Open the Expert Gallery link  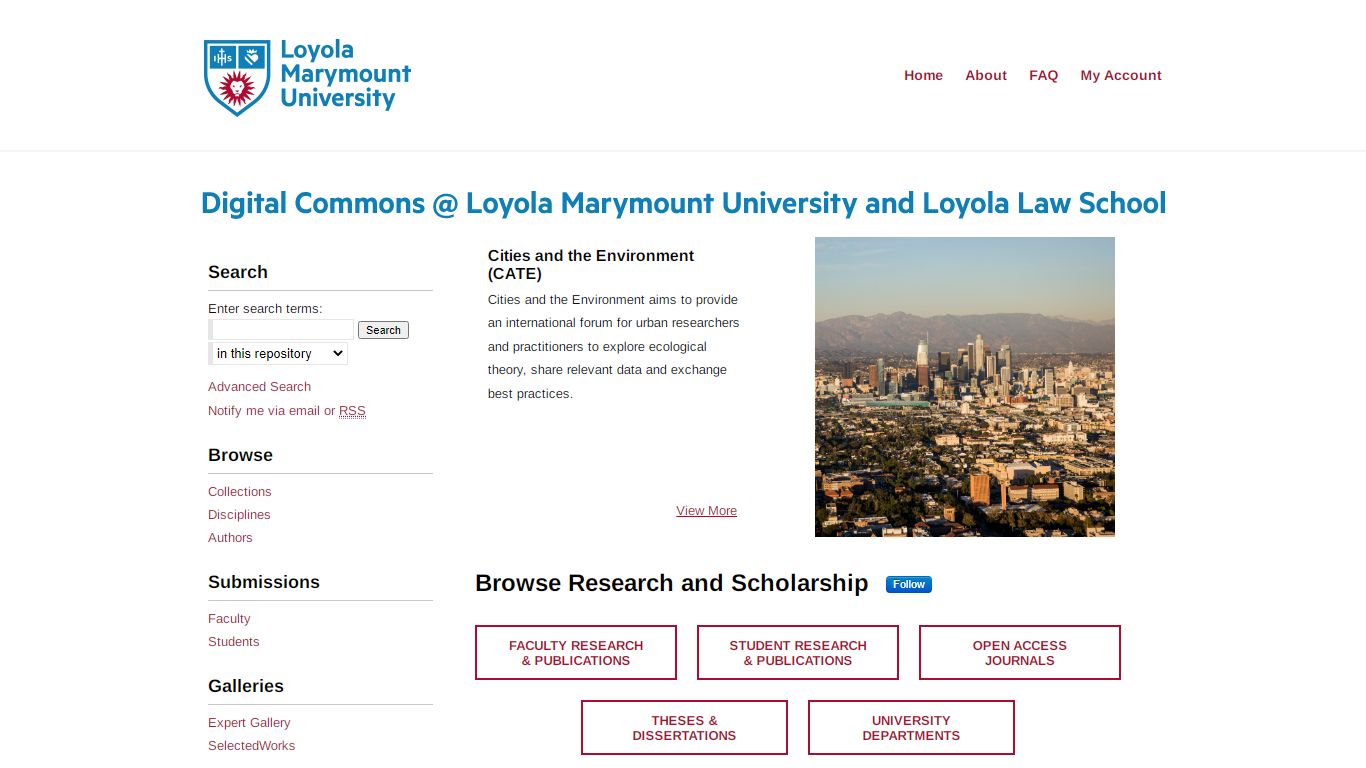(x=249, y=723)
